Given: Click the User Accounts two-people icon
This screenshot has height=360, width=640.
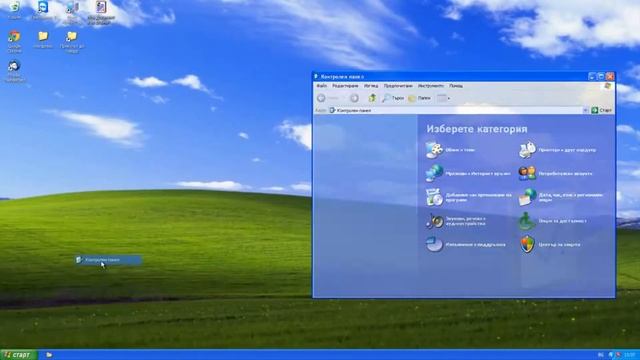Looking at the screenshot, I should [x=527, y=173].
